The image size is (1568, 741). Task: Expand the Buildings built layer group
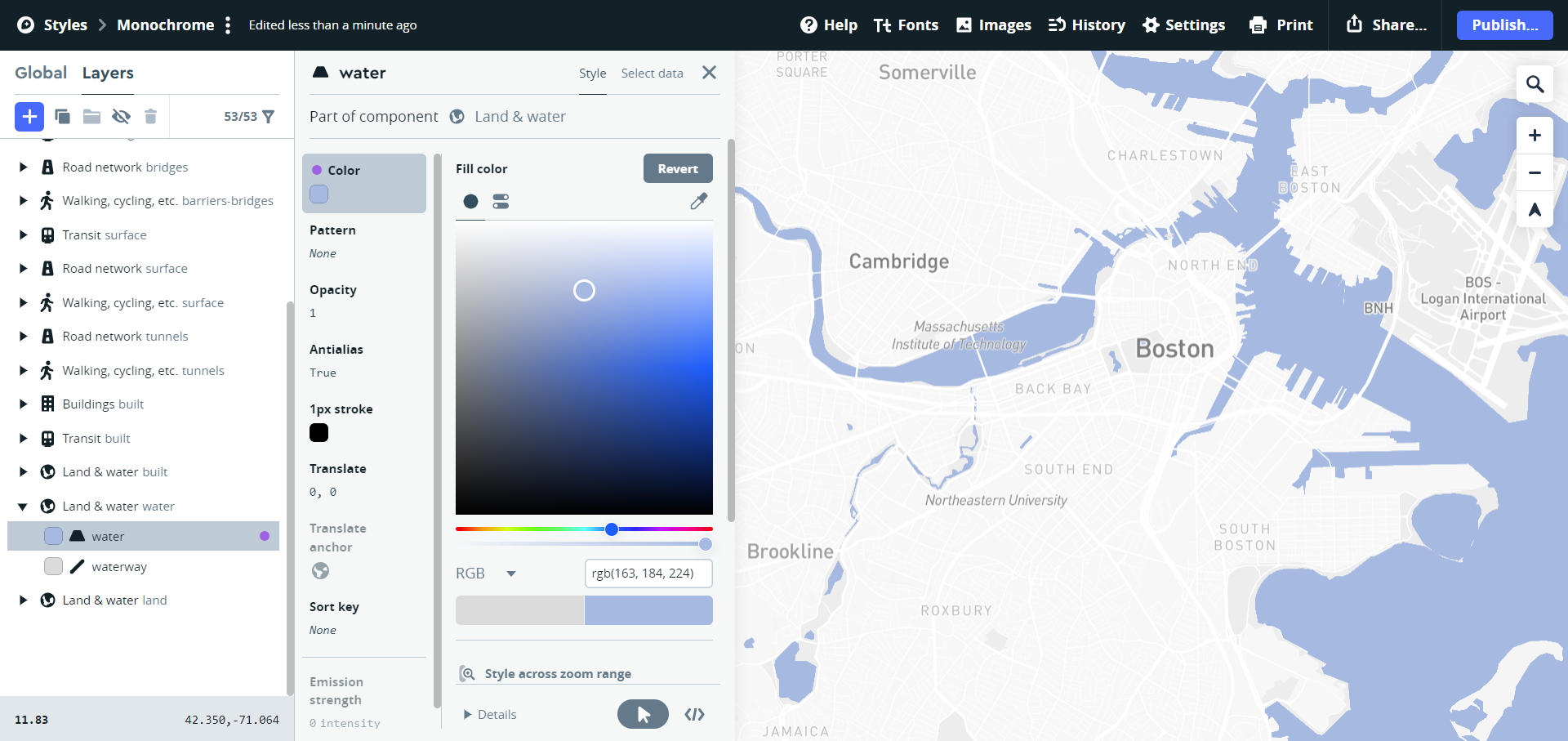[x=23, y=404]
